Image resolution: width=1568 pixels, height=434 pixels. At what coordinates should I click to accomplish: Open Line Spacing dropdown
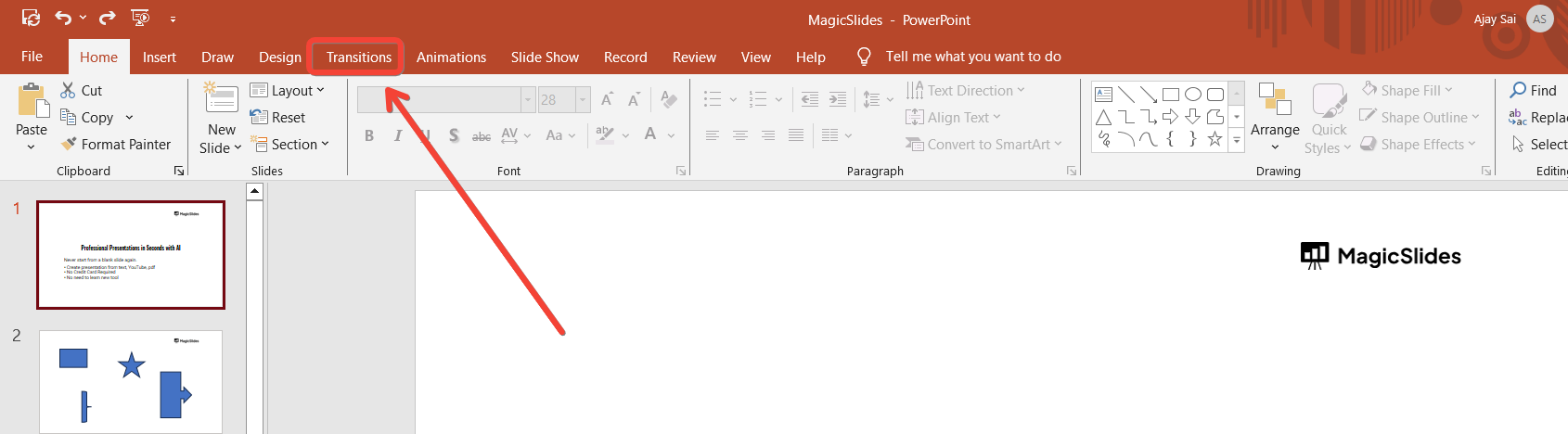(878, 99)
